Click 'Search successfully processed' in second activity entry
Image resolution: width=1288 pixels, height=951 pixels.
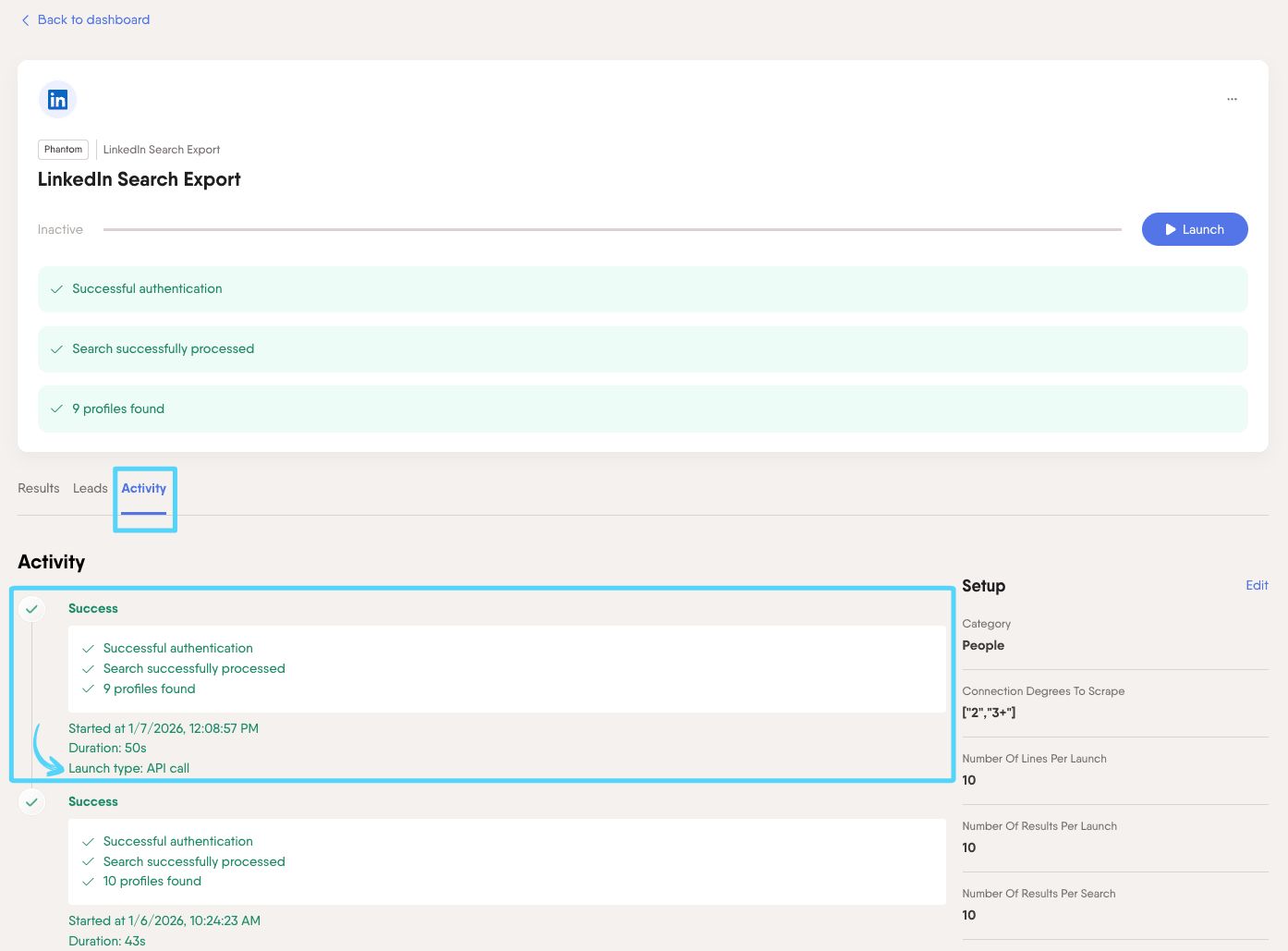194,861
